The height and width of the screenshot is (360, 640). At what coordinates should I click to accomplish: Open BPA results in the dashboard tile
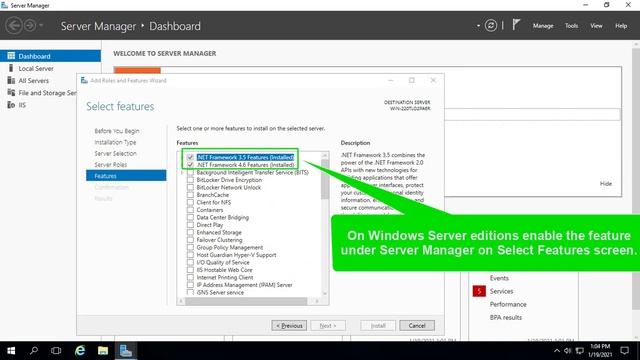click(x=506, y=317)
